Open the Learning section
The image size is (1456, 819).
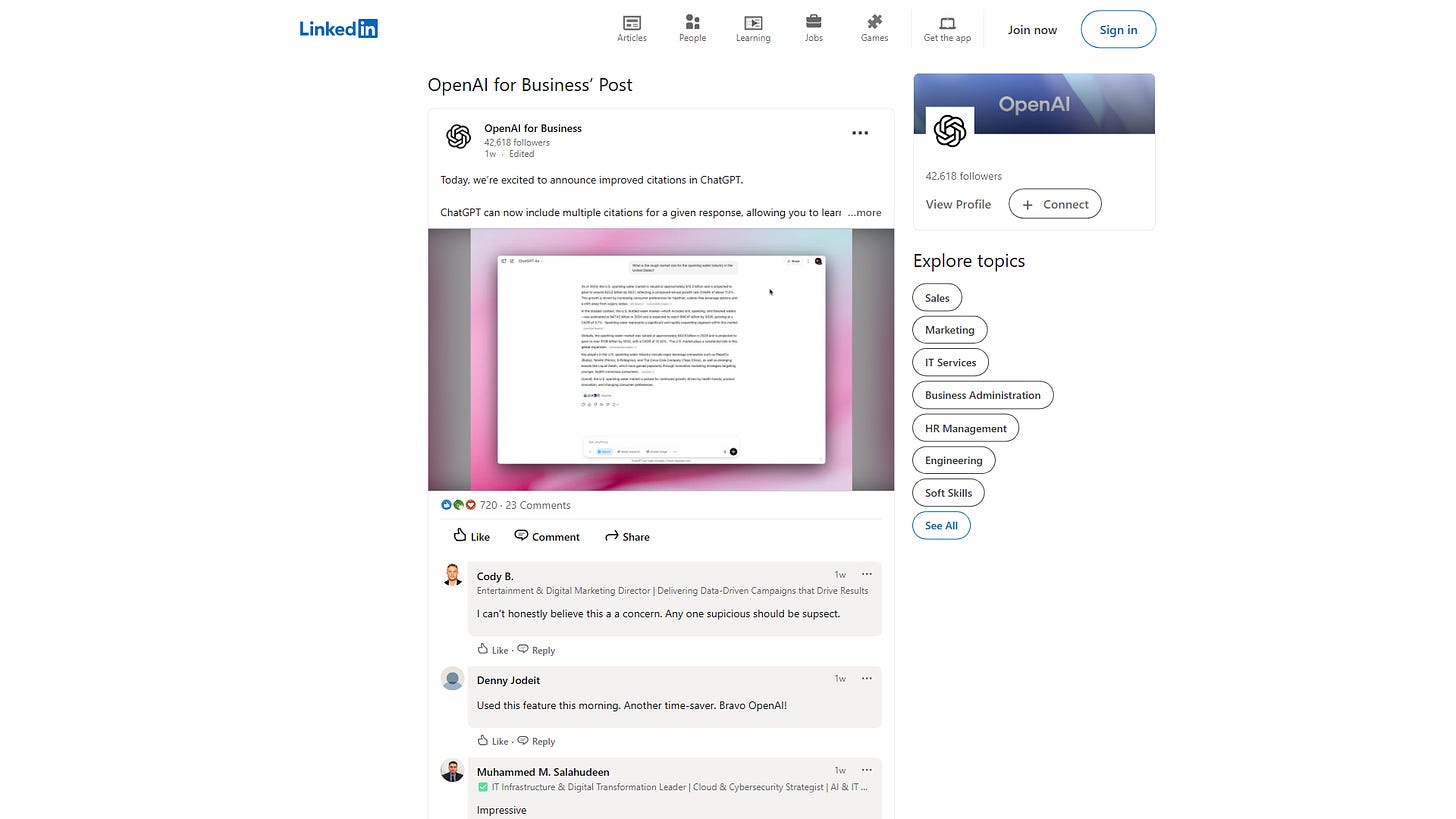753,29
